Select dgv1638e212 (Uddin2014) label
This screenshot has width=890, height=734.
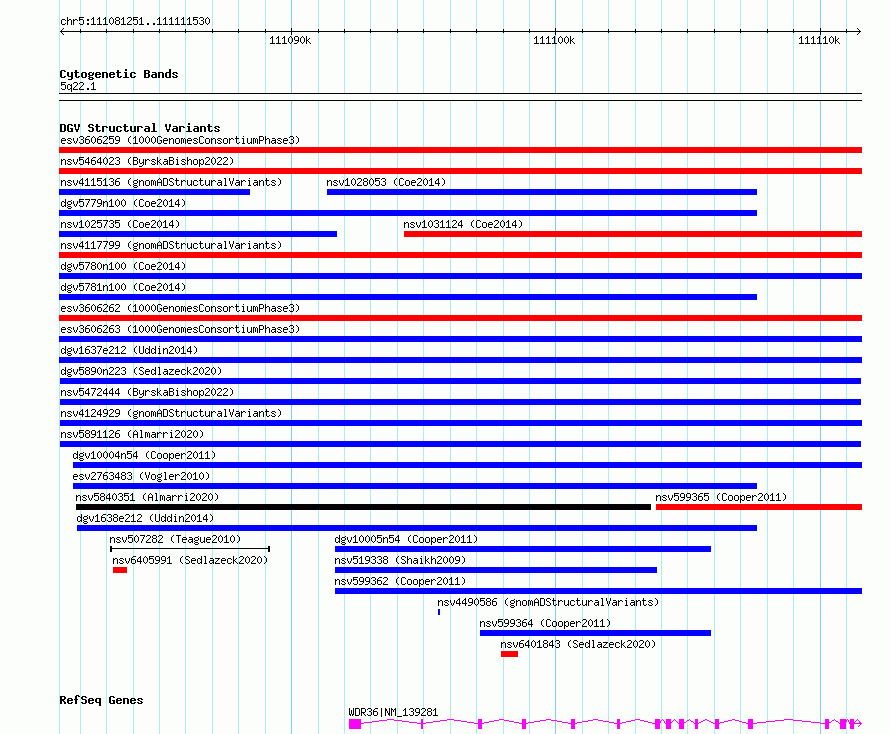145,518
